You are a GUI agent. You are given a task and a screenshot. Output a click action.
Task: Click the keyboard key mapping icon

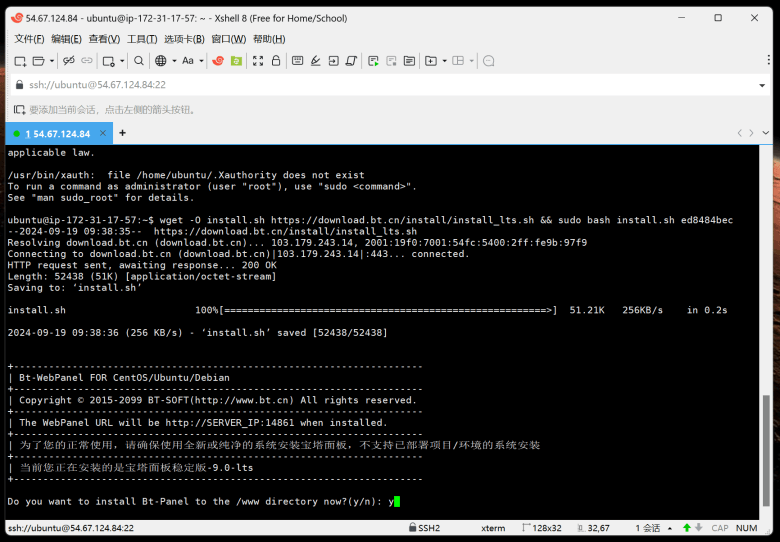click(297, 61)
